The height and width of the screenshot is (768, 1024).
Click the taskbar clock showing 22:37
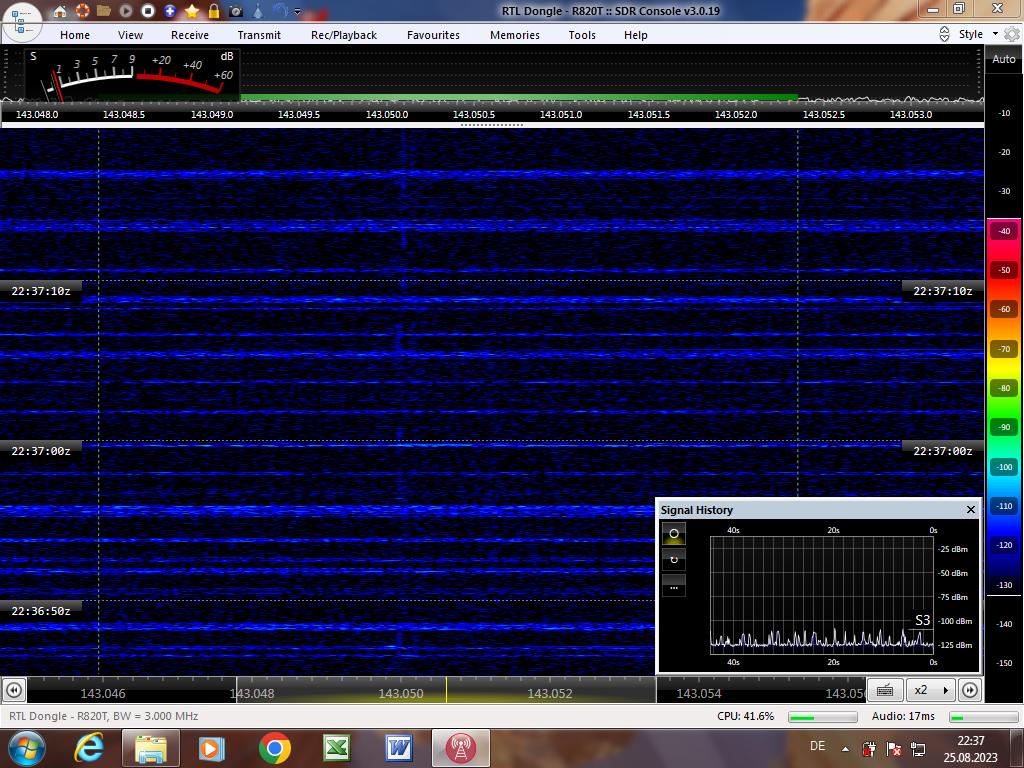[970, 748]
